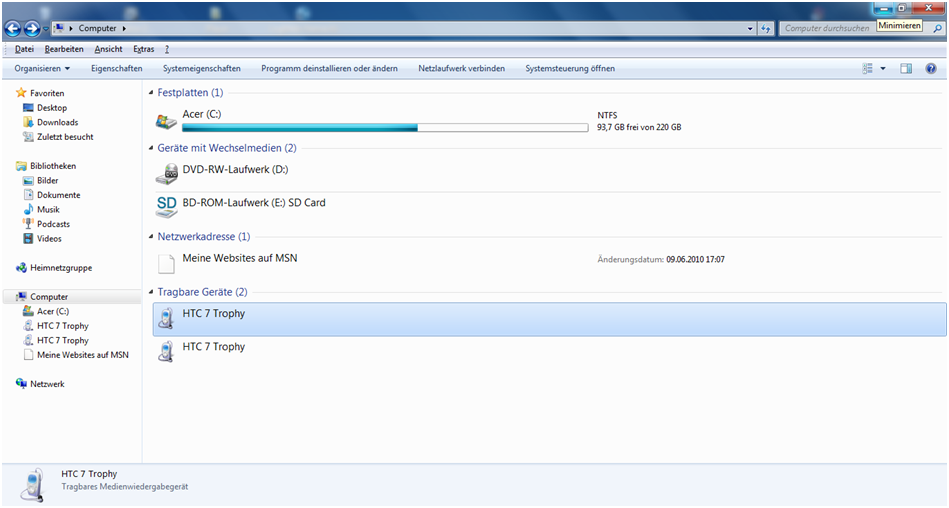Screen dimensions: 949x508
Task: Click the Back navigation arrow
Action: [x=13, y=28]
